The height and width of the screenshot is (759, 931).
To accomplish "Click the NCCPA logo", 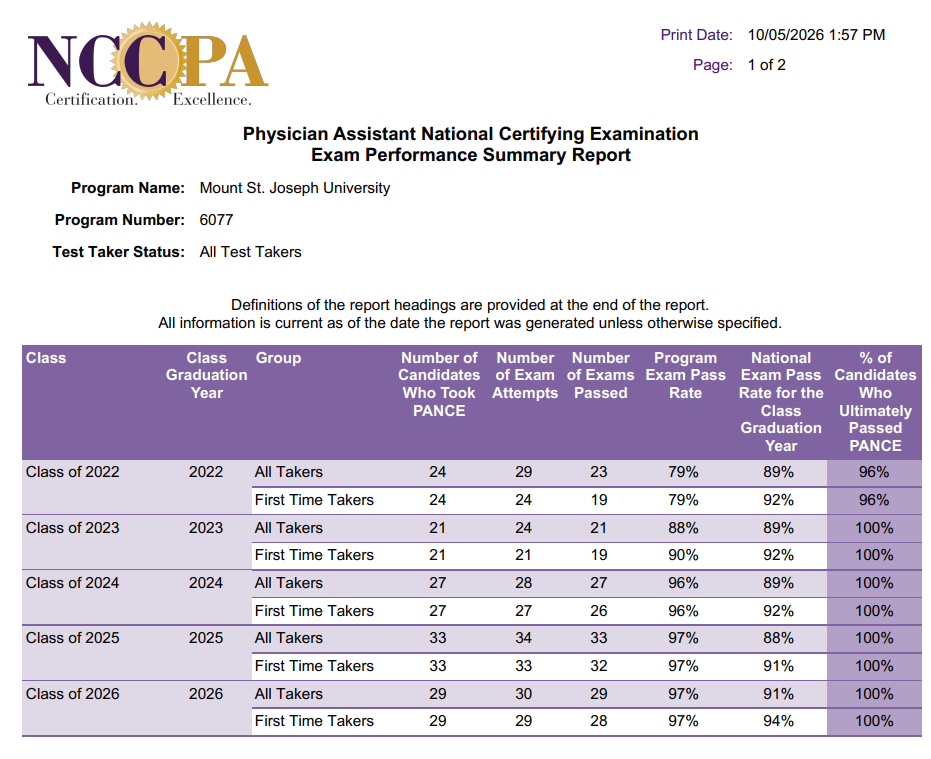I will [x=148, y=64].
